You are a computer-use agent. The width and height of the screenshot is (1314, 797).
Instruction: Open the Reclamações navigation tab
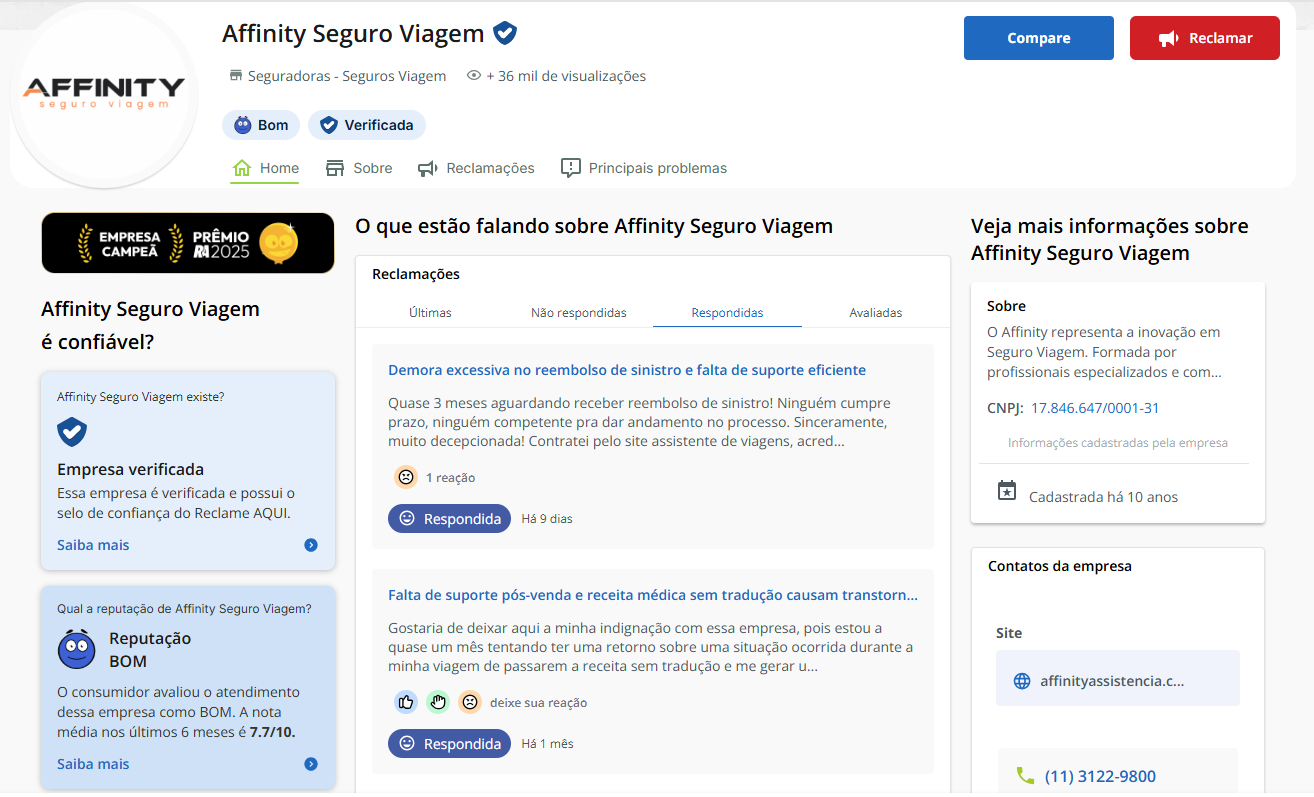(476, 168)
